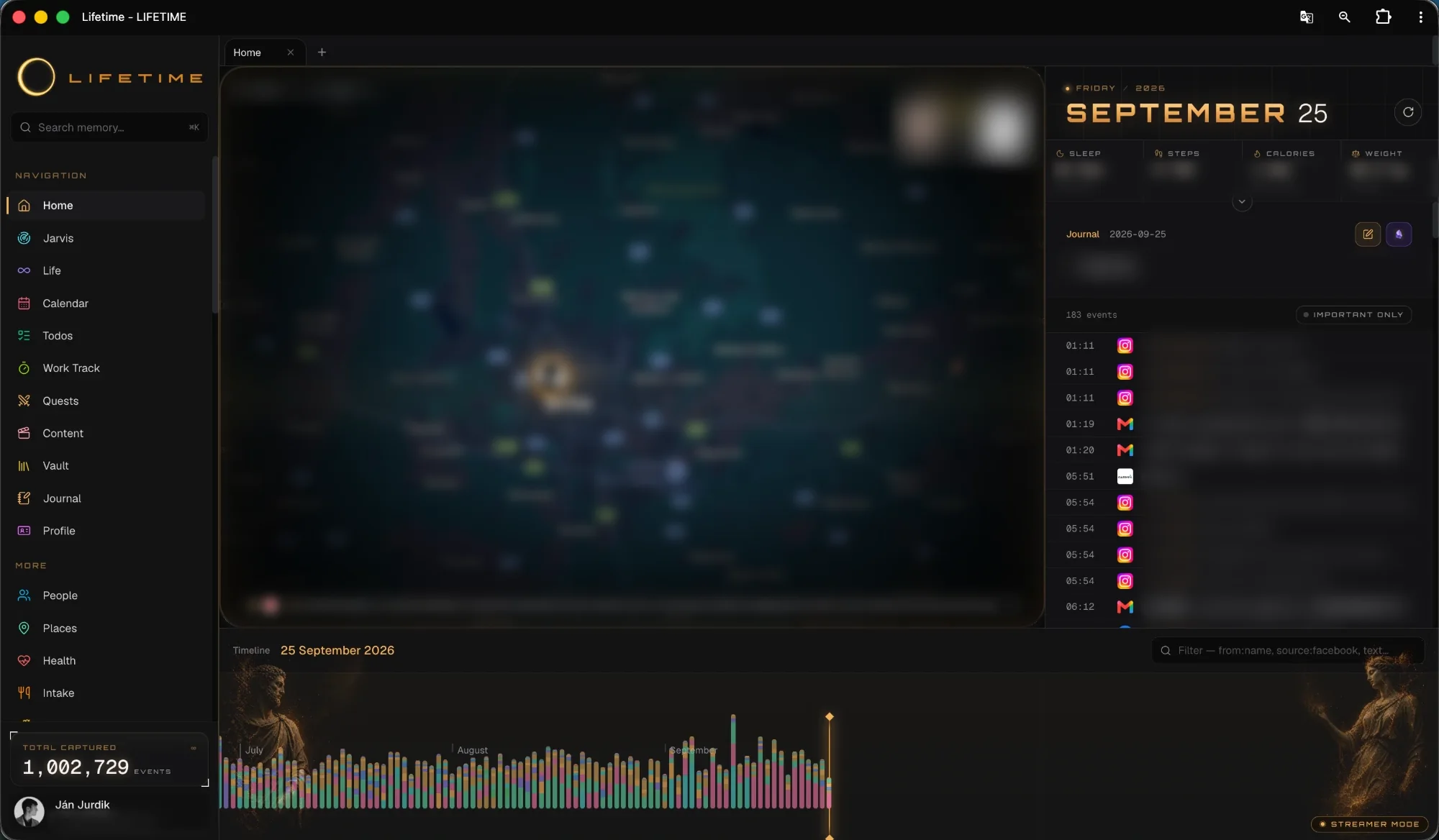Open the Life section icon
The height and width of the screenshot is (840, 1439).
click(24, 270)
